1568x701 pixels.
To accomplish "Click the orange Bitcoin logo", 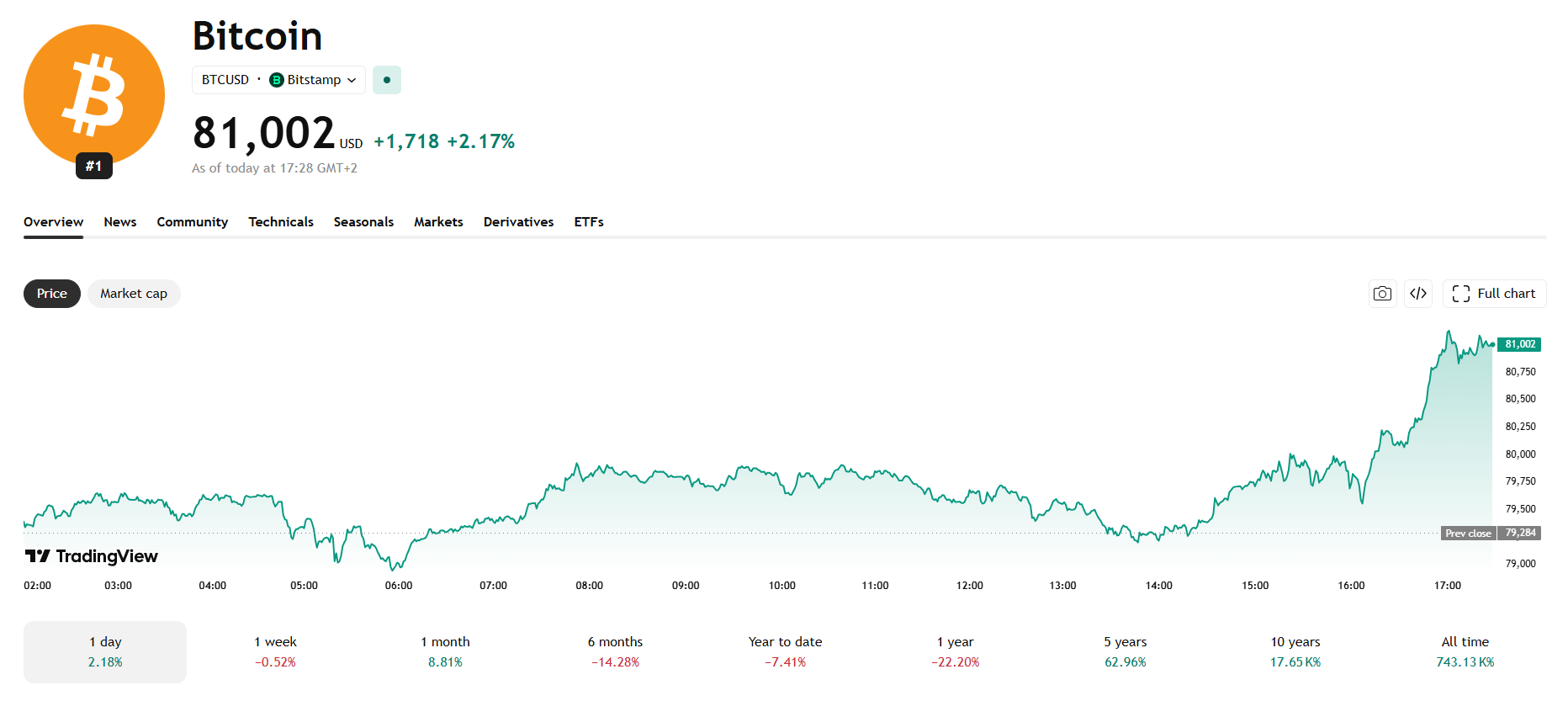I will tap(94, 94).
